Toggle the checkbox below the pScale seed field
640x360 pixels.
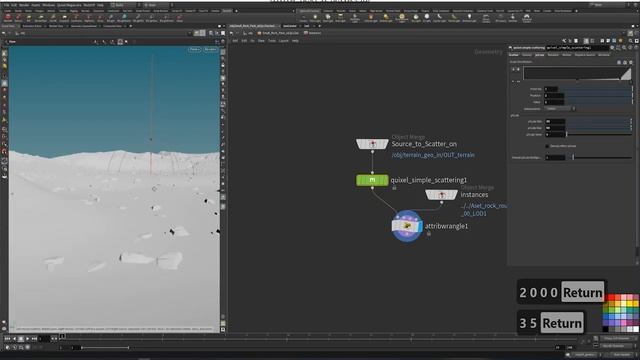point(547,146)
